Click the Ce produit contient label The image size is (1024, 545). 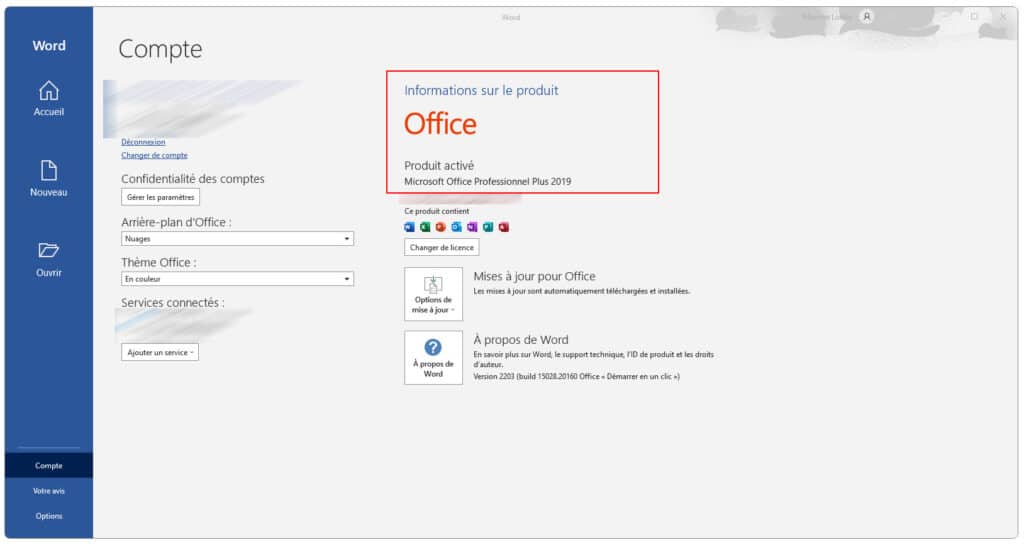coord(436,211)
